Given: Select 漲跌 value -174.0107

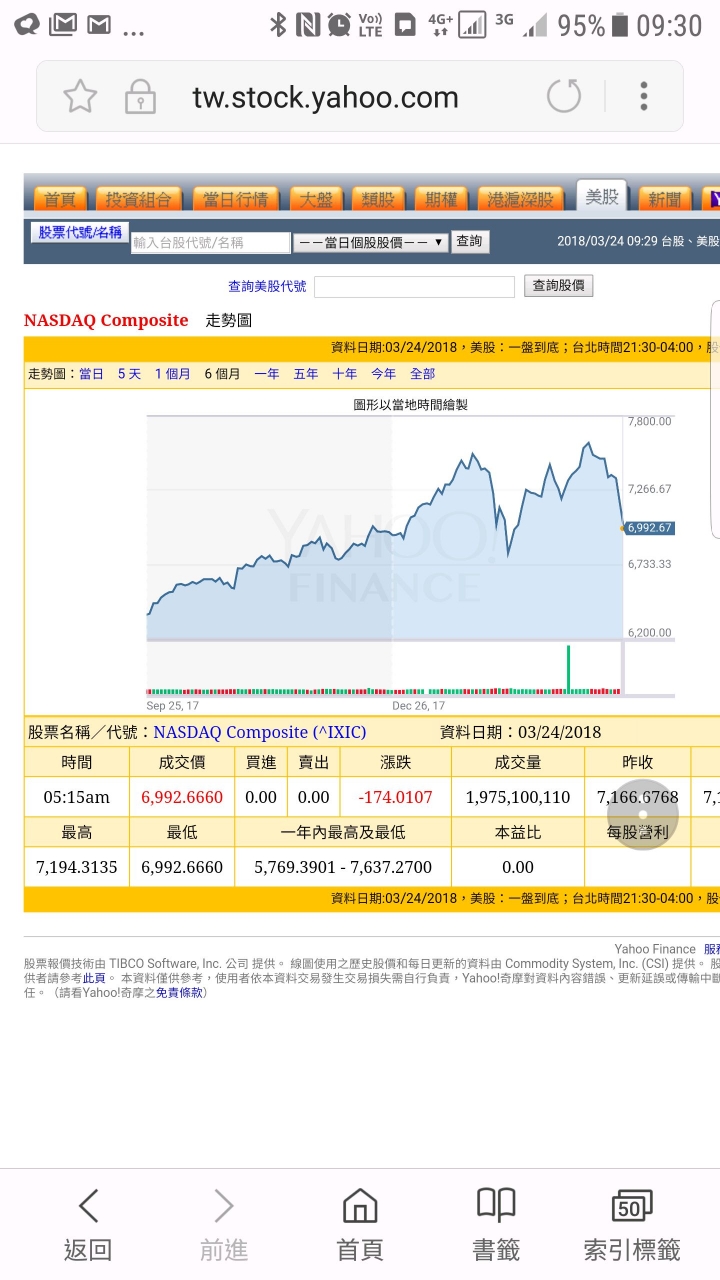Looking at the screenshot, I should click(x=396, y=798).
